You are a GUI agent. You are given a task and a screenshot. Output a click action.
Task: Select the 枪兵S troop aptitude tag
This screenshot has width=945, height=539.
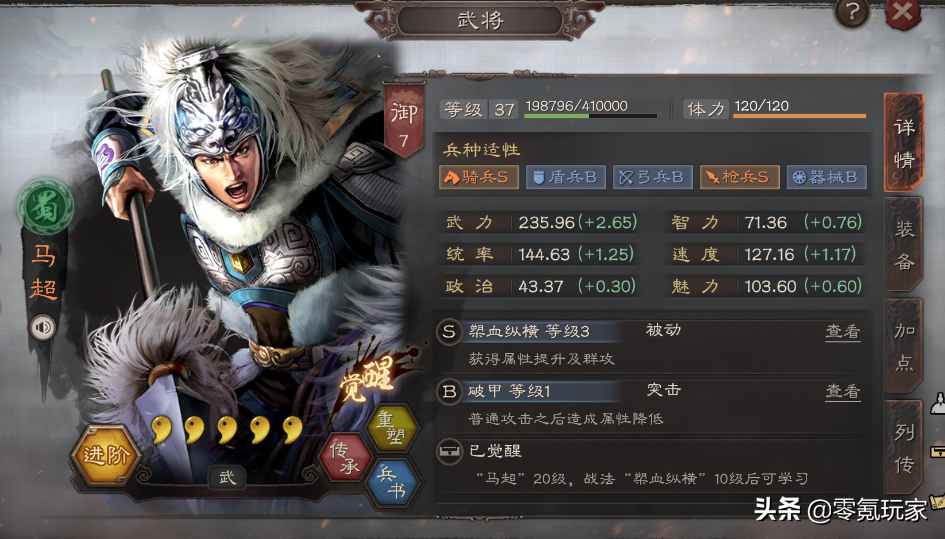[739, 177]
